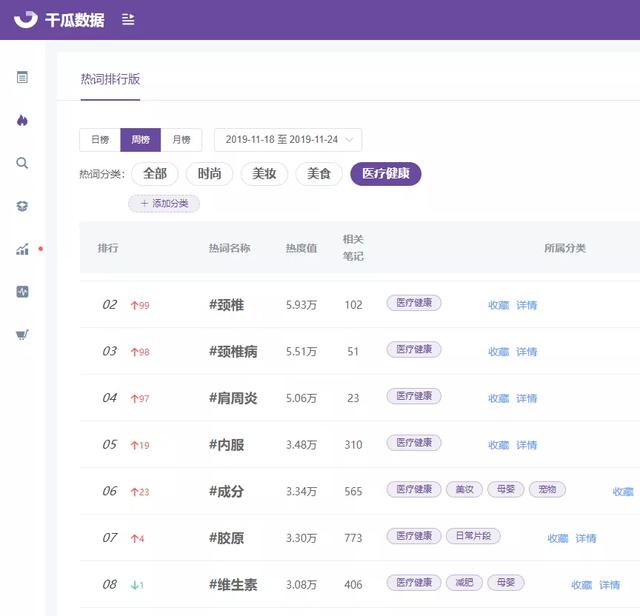Collapse sidebar with menu fold icon
The width and height of the screenshot is (640, 616).
pos(128,19)
